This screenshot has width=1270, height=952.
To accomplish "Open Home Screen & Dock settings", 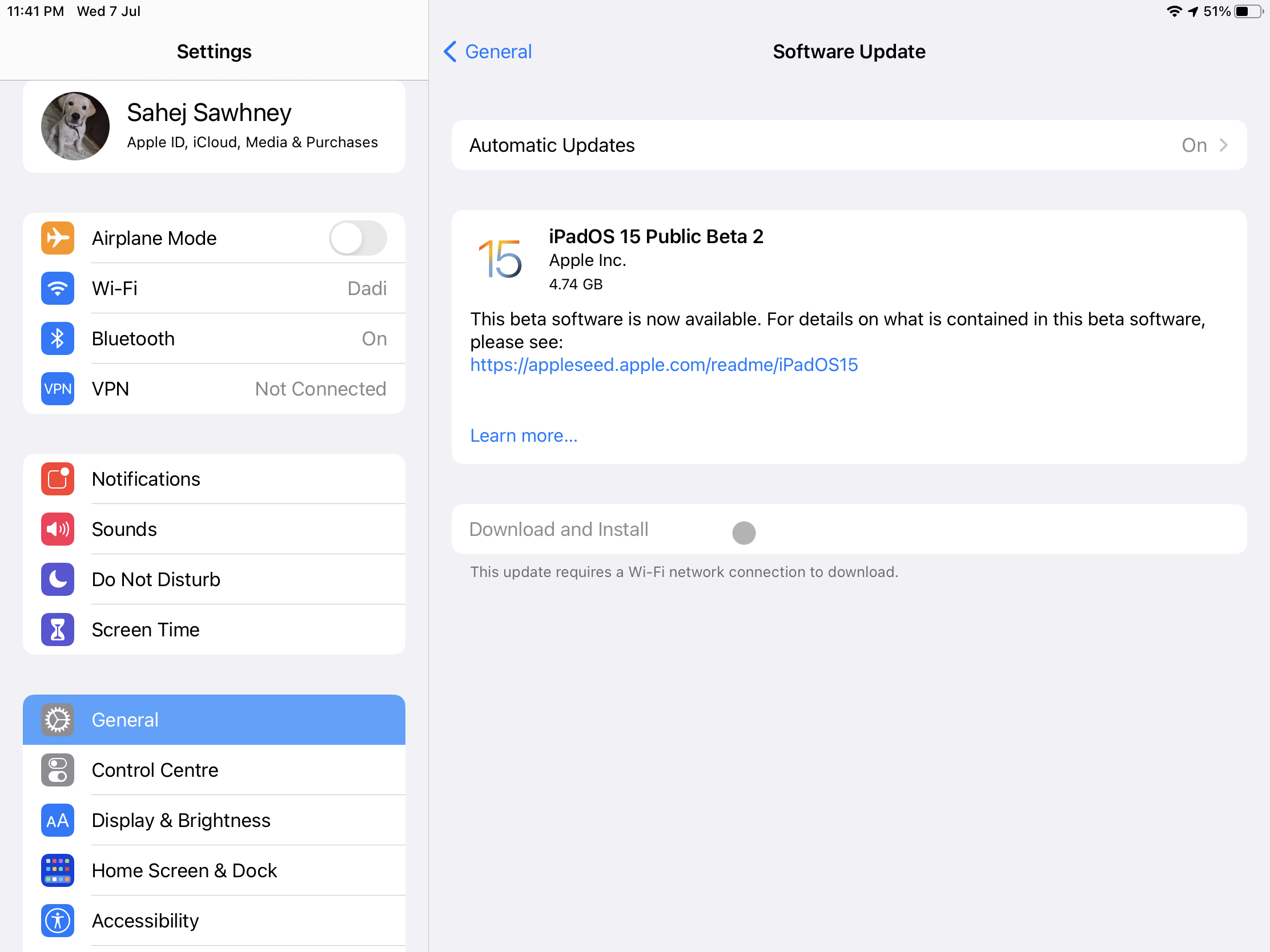I will (214, 870).
